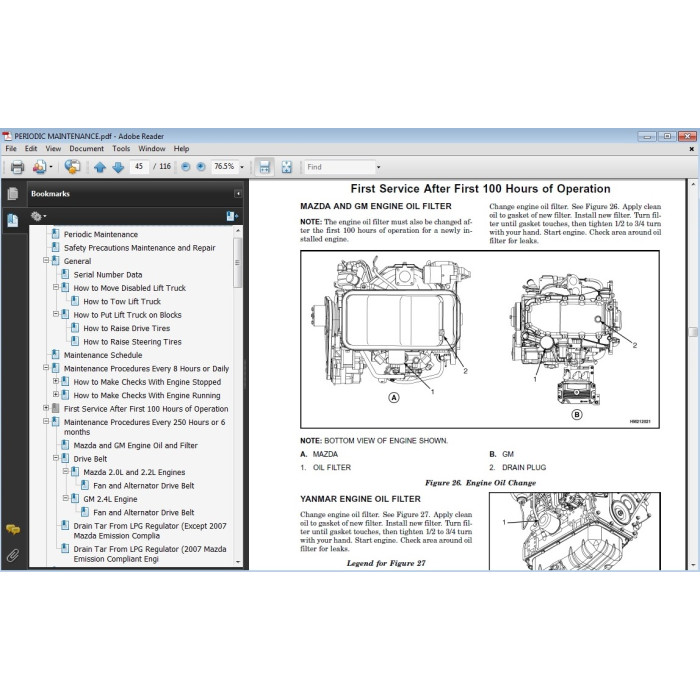The image size is (700, 700).
Task: Open the Window menu
Action: pyautogui.click(x=152, y=149)
